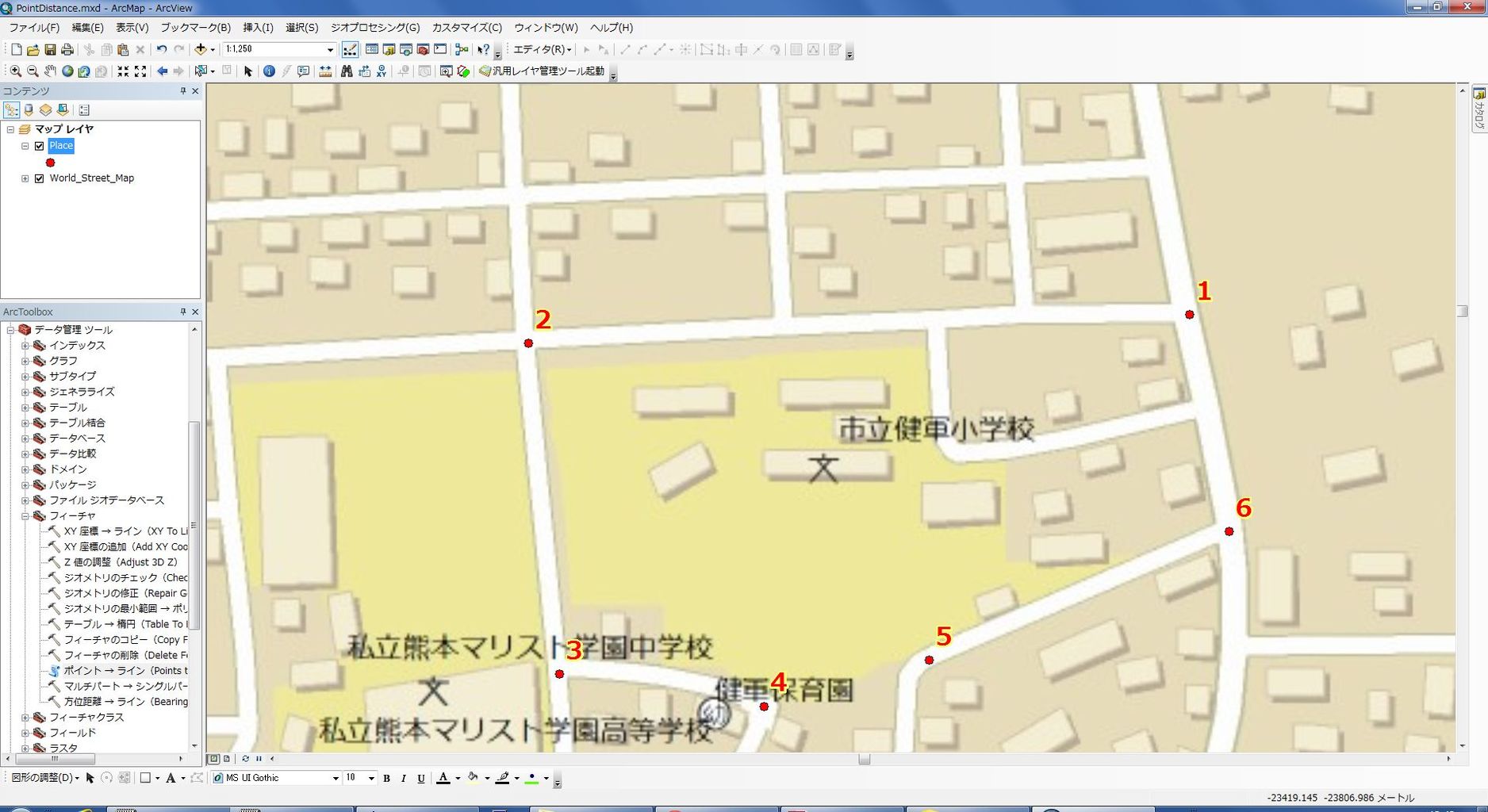Open the Table of Contents window icon
This screenshot has width=1488, height=812.
click(x=371, y=49)
